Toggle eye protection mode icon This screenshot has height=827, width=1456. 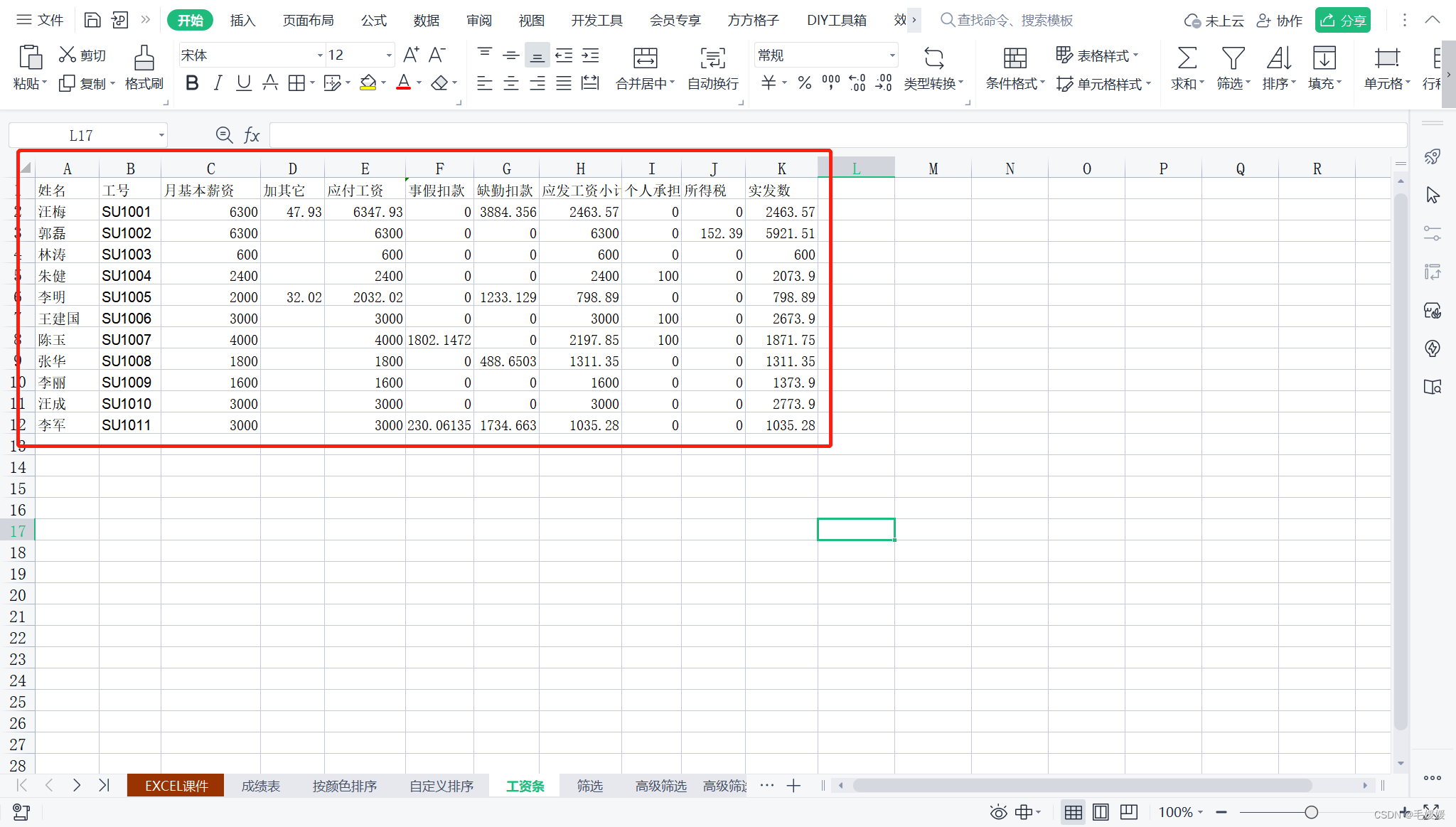pos(998,812)
